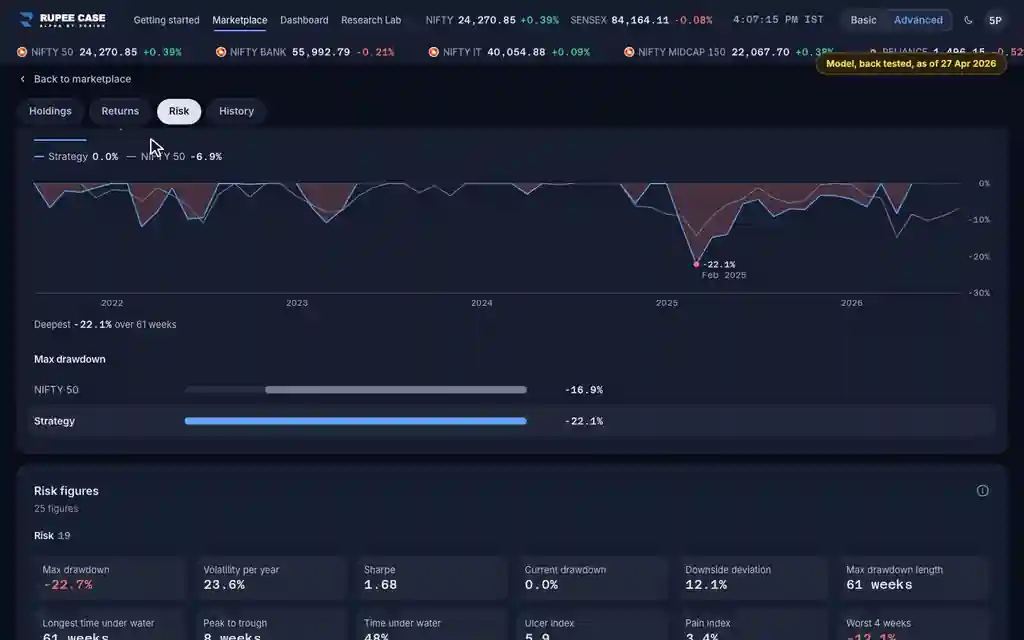
Task: Toggle the Strategy series in chart legend
Action: pos(76,157)
